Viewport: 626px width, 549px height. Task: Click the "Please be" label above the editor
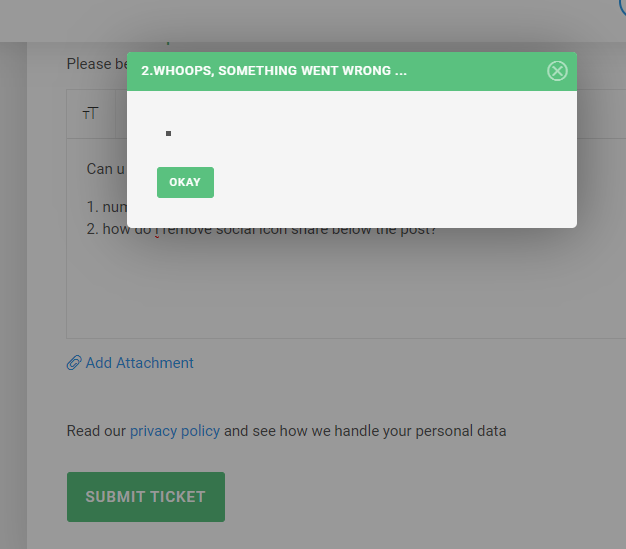coord(97,64)
